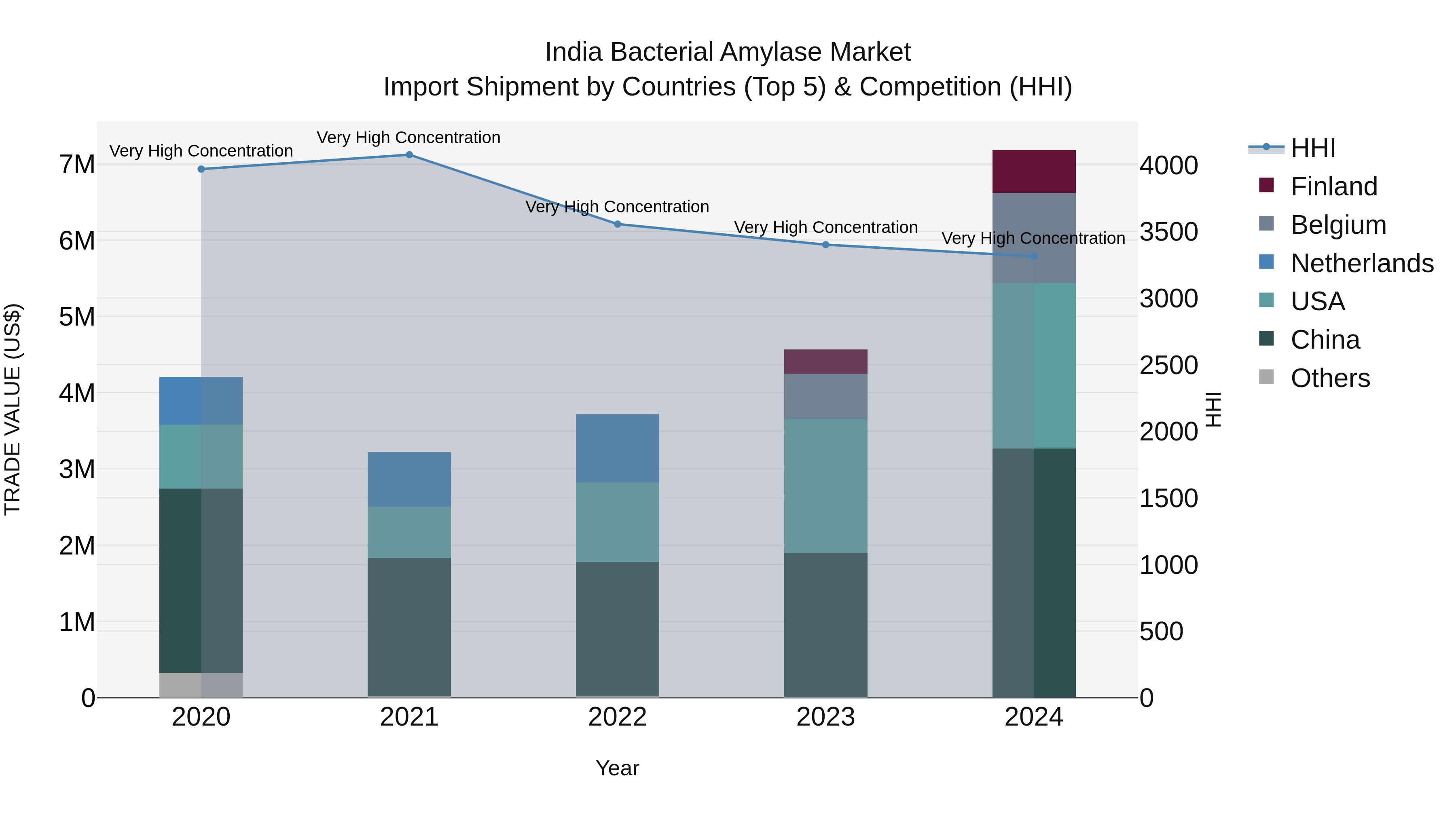Click the China segment of 2023 bar
Screen dimensions: 1456x819
pos(826,625)
